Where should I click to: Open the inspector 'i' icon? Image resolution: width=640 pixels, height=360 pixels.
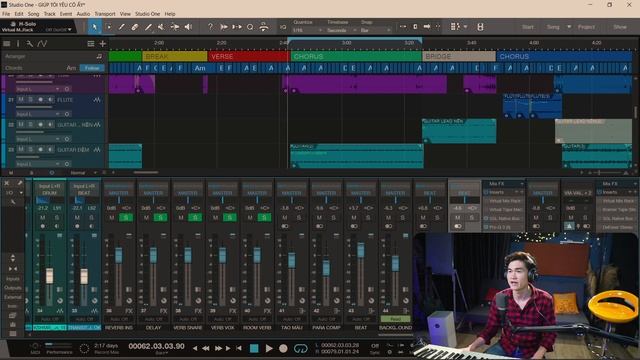[x=18, y=43]
